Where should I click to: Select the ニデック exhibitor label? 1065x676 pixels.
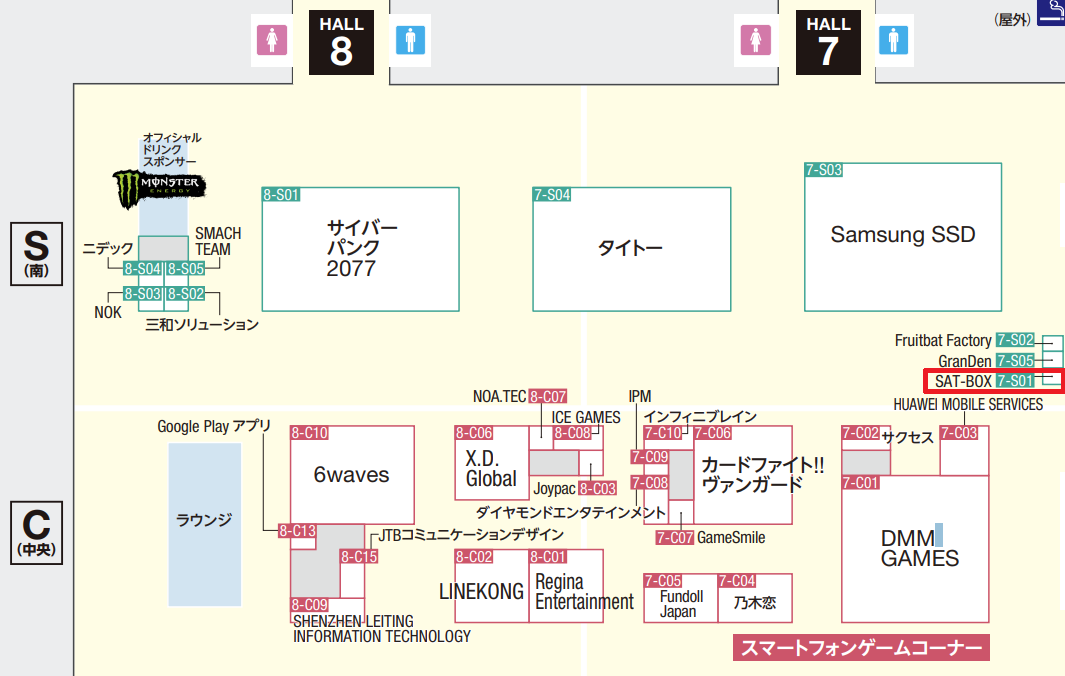(108, 249)
